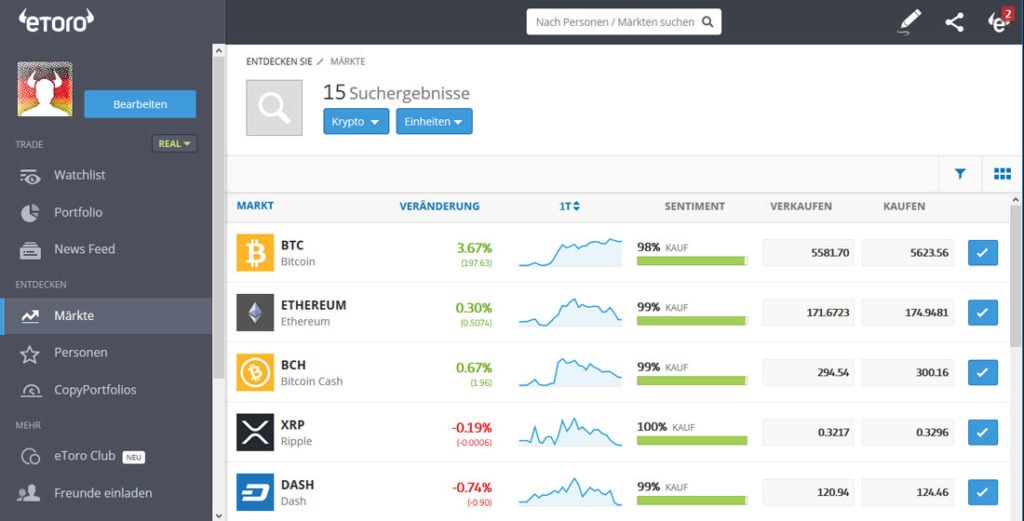
Task: Click the Bitcoin BTC logo icon
Action: coord(255,253)
